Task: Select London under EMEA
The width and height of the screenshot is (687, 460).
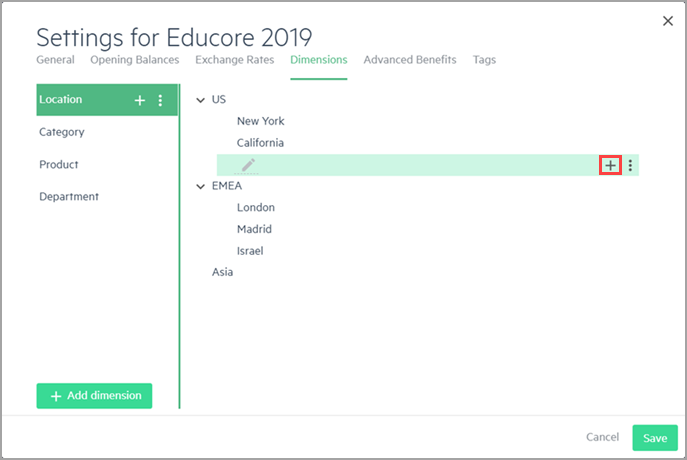Action: [255, 207]
